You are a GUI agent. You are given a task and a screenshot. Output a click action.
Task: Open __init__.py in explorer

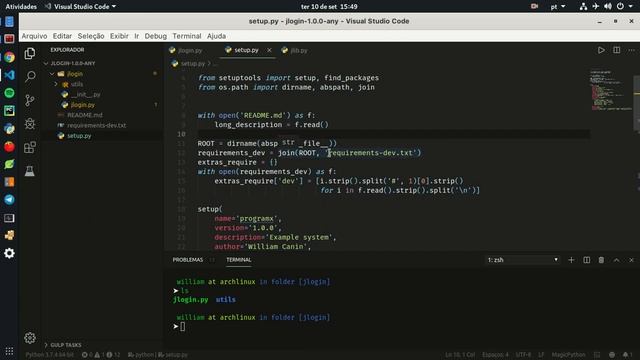click(x=86, y=94)
